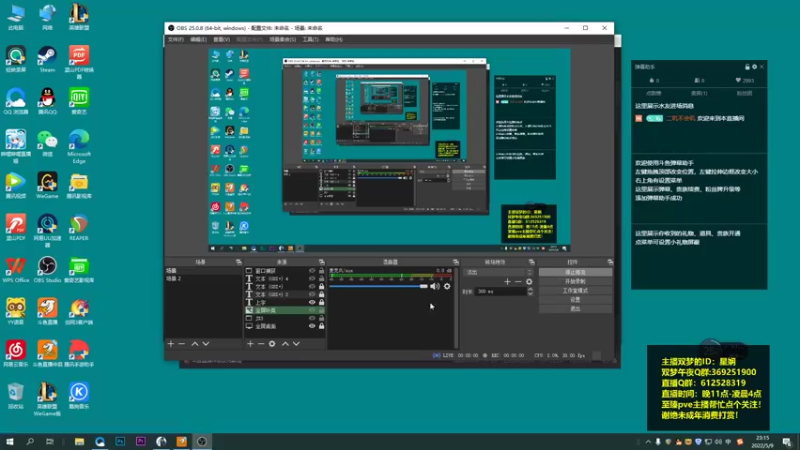Toggle visibility eye of 文本 (GDI+) 2 source
This screenshot has width=800, height=450.
click(x=312, y=294)
